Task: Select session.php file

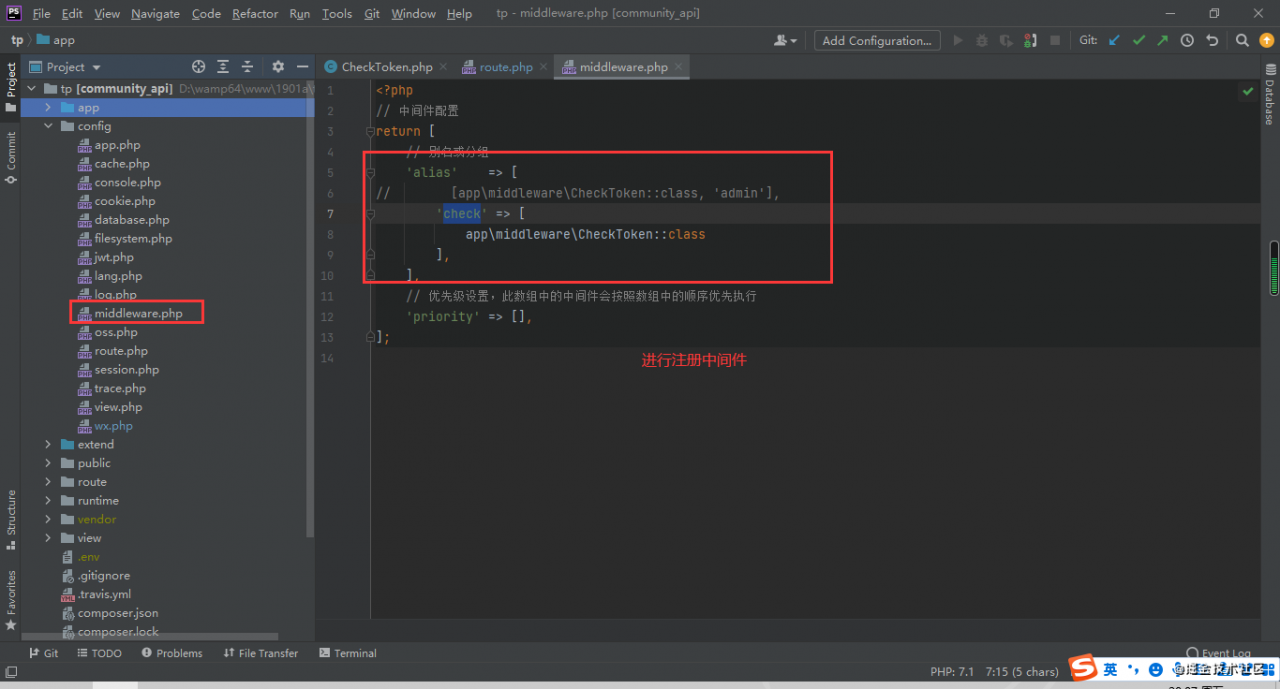Action: coord(126,369)
